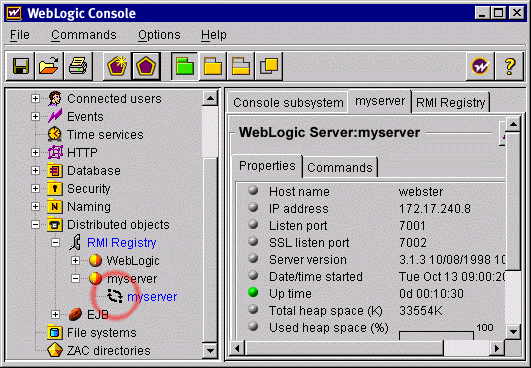Toggle the SSL listen port indicator
Viewport: 531px width, 368px height.
pos(253,241)
